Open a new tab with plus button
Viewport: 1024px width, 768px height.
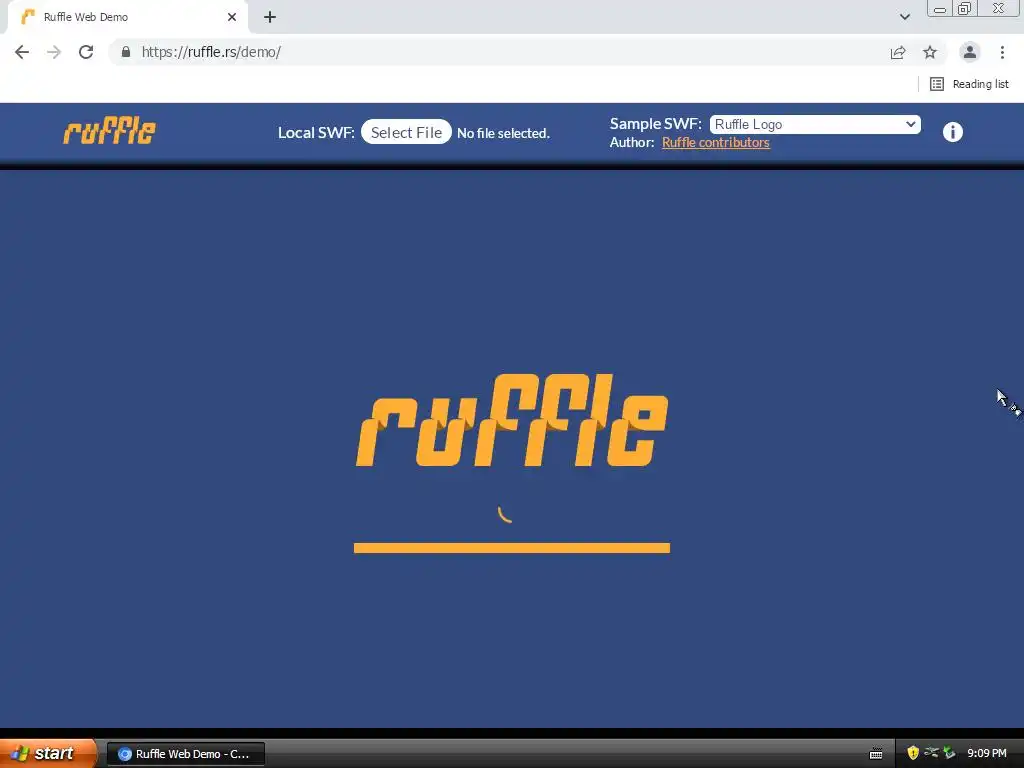click(x=270, y=17)
